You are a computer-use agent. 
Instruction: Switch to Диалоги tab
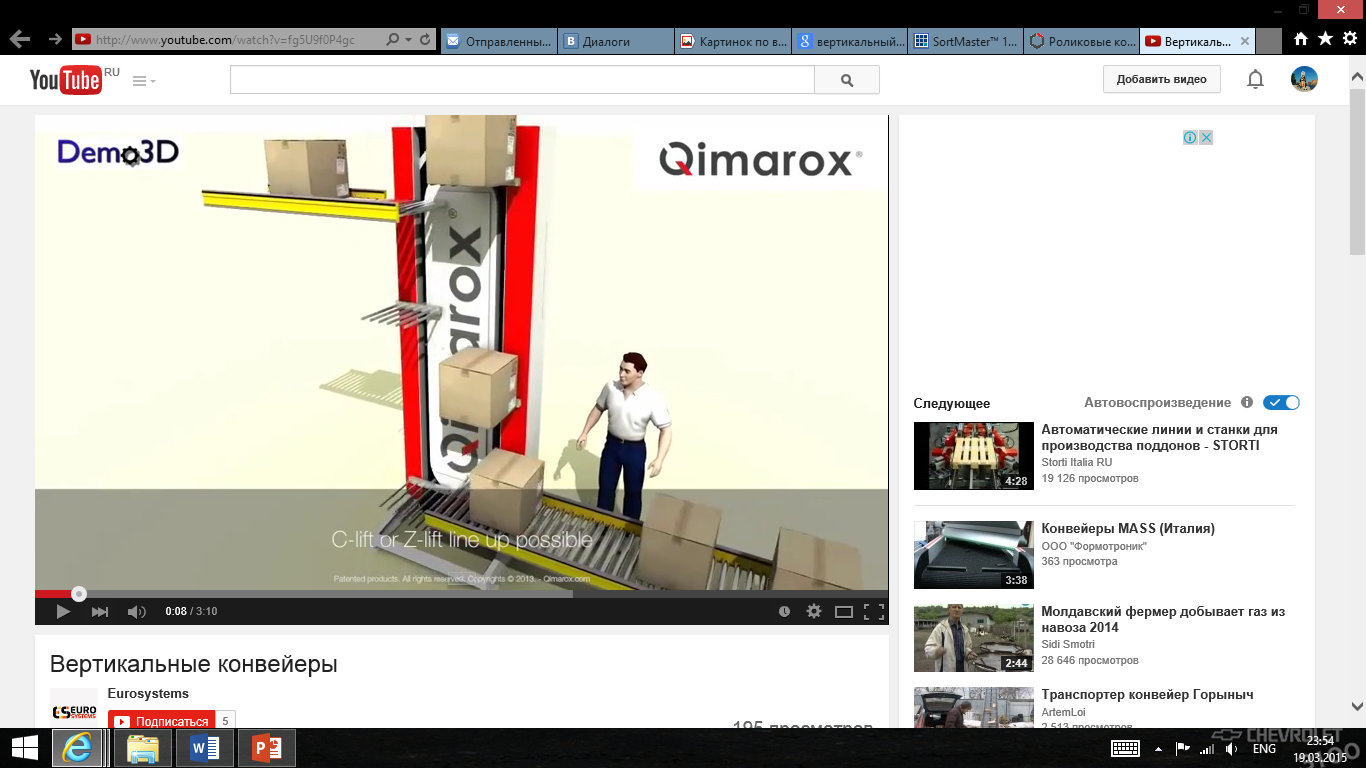(616, 41)
